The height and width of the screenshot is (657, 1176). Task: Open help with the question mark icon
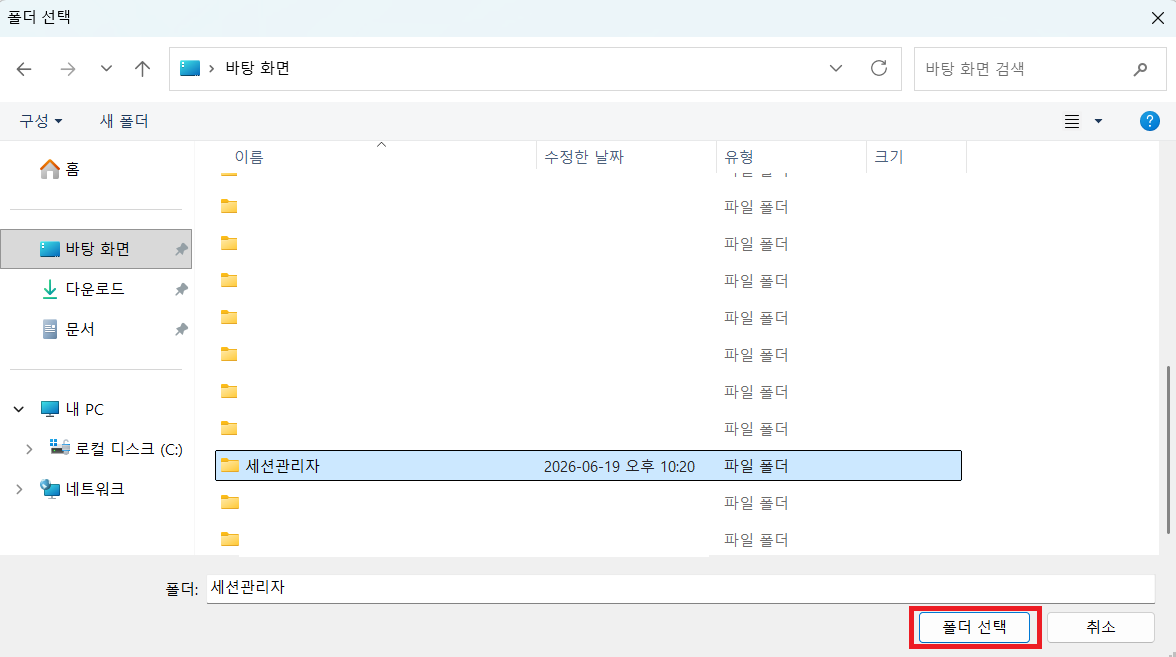tap(1149, 121)
